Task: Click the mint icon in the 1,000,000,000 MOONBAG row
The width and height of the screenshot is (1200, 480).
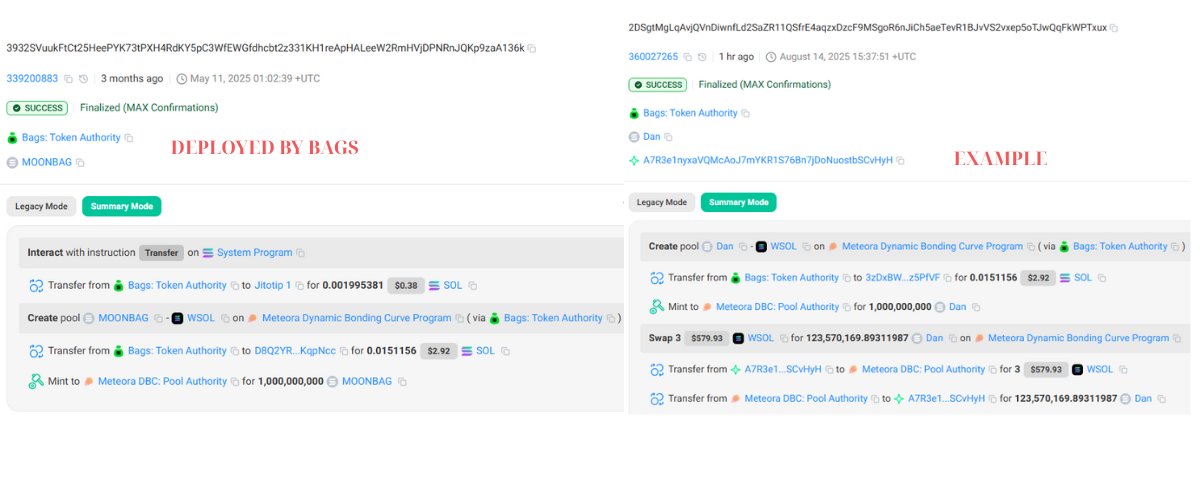Action: pos(37,381)
